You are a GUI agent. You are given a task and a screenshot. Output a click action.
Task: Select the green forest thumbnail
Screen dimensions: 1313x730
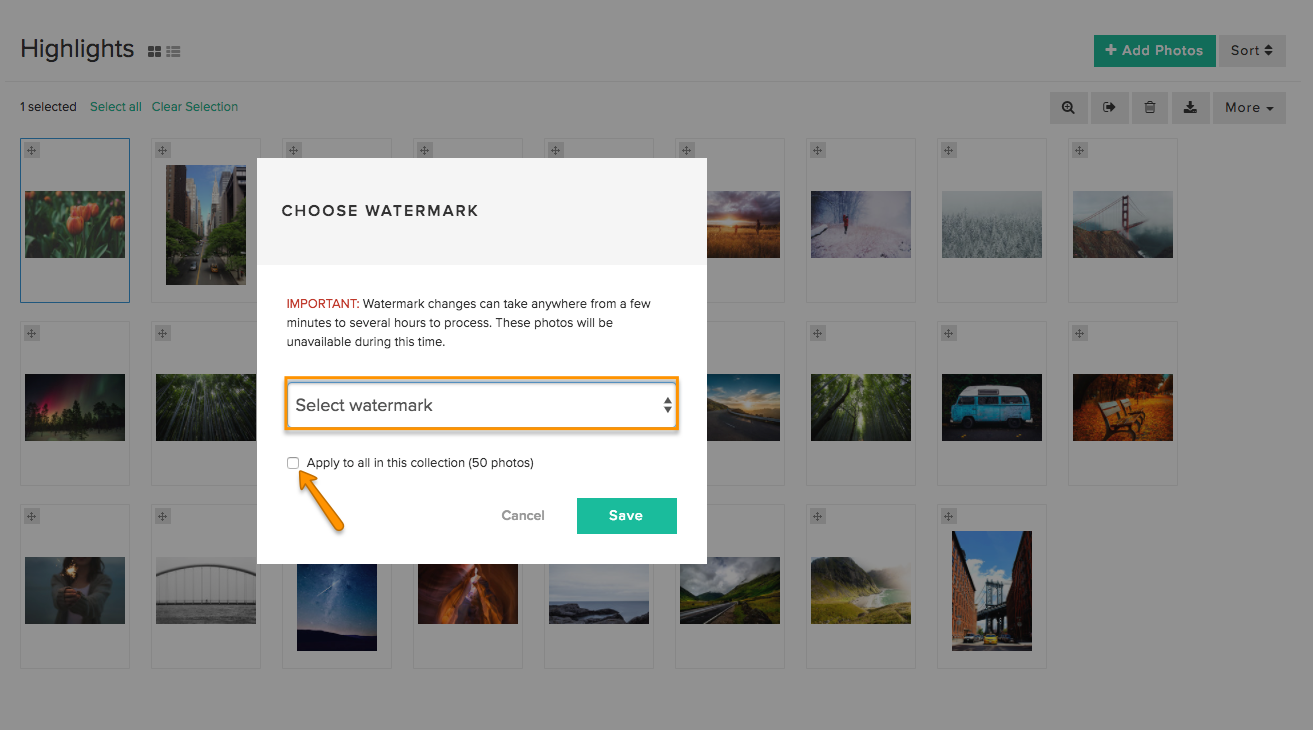click(861, 407)
